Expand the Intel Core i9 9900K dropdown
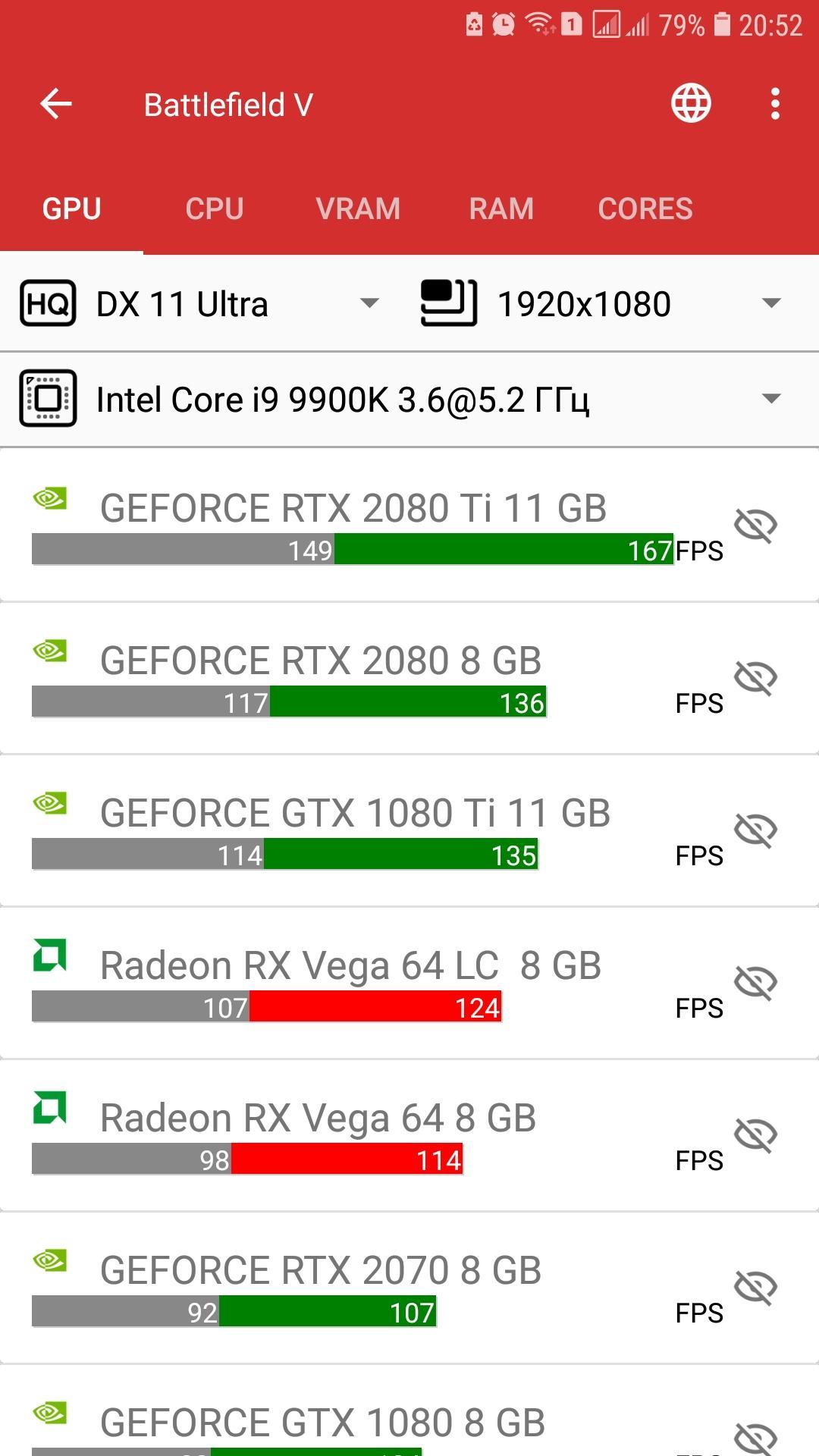The width and height of the screenshot is (819, 1456). 770,399
